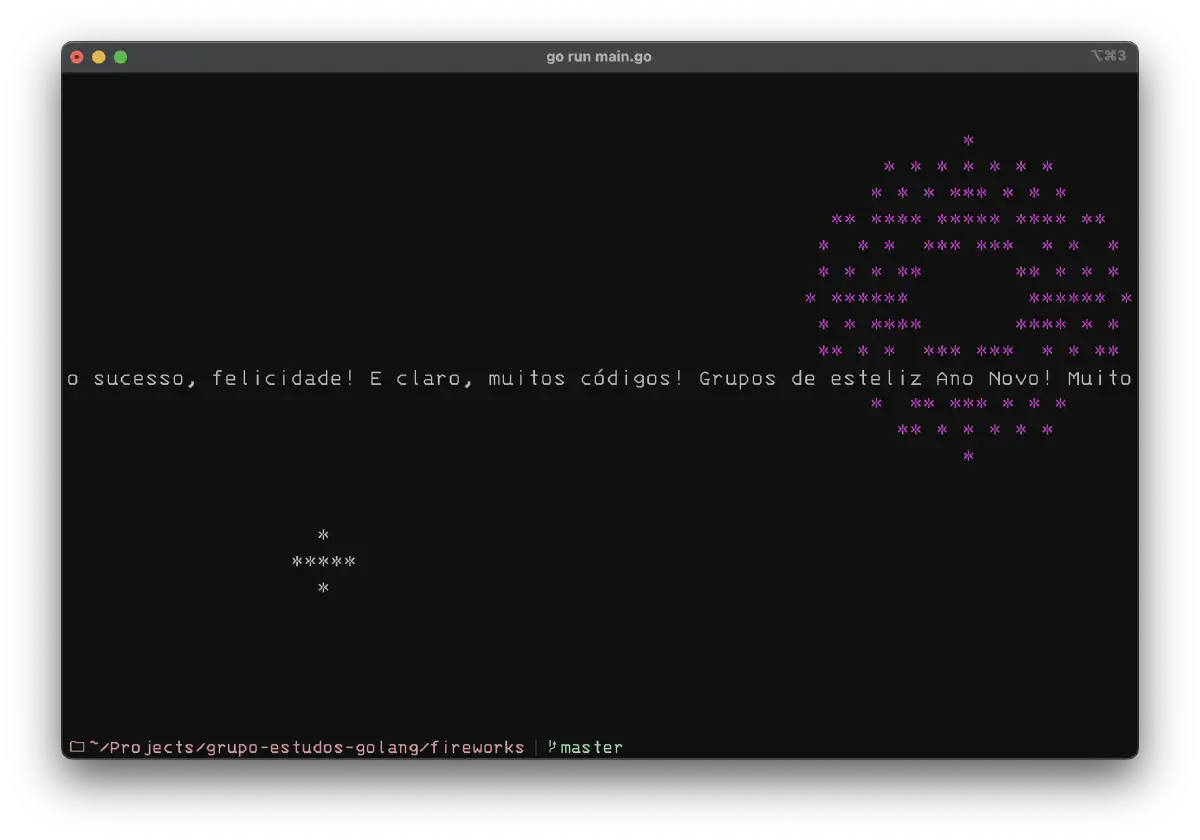
Task: Click the red close window button
Action: tap(77, 57)
